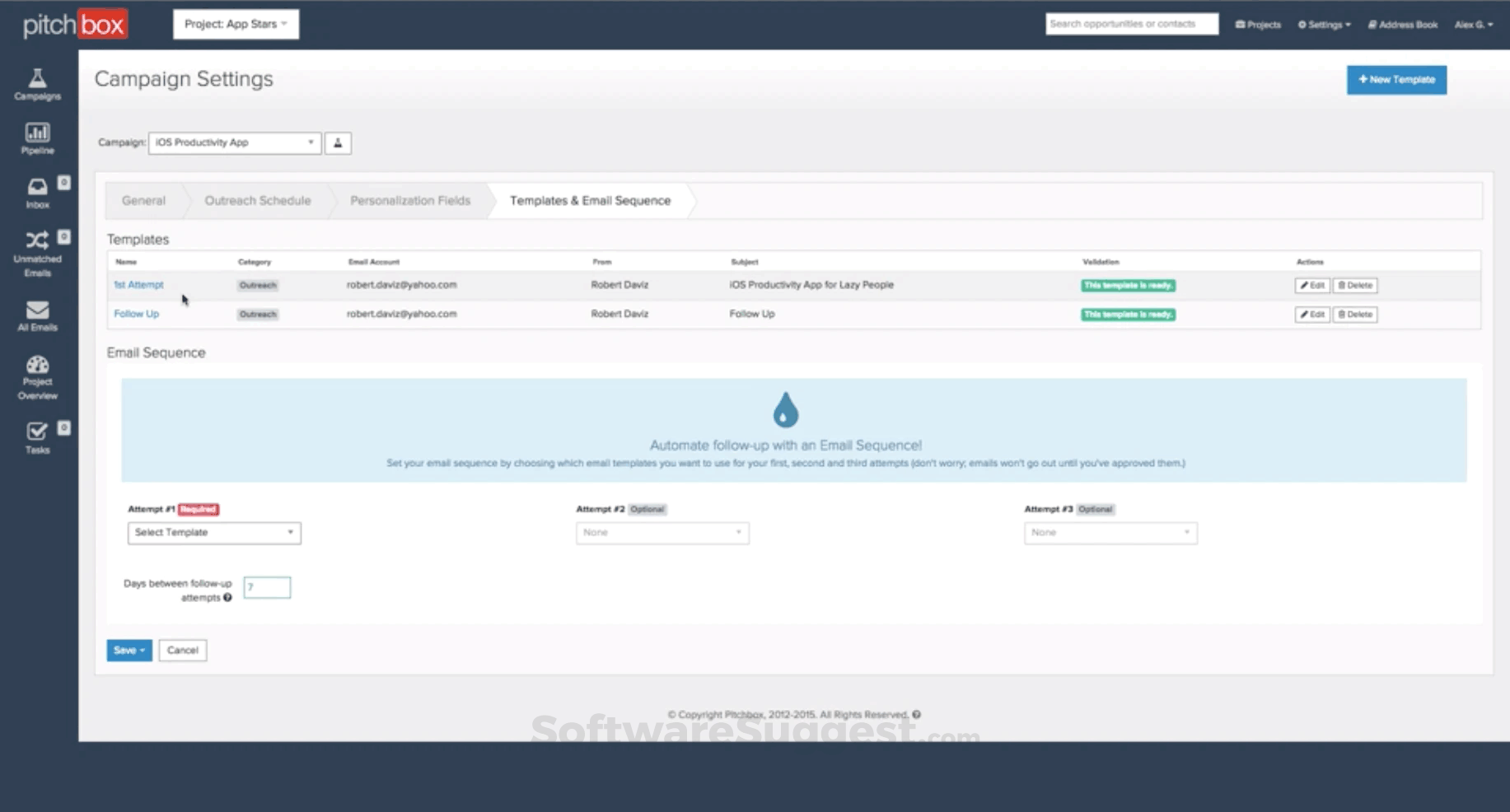1510x812 pixels.
Task: Switch to the Outreach Schedule tab
Action: click(257, 200)
